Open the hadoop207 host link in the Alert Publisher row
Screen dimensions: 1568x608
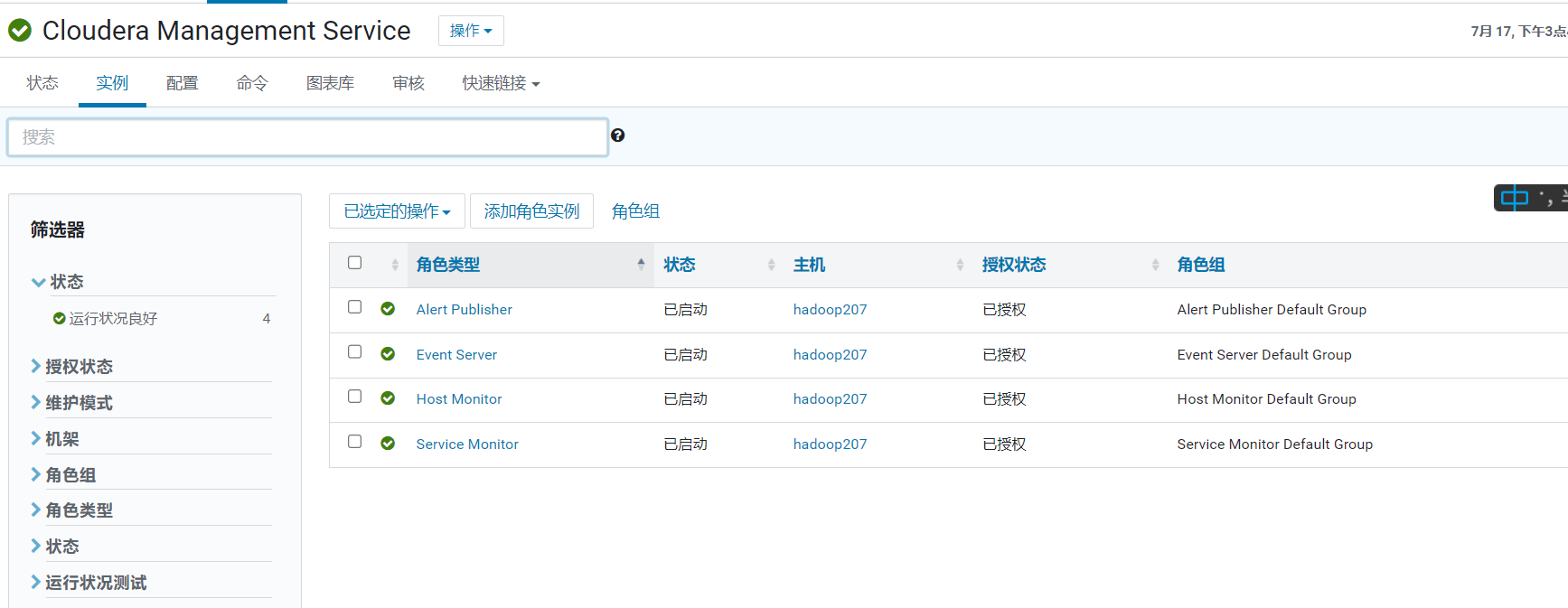[x=830, y=309]
